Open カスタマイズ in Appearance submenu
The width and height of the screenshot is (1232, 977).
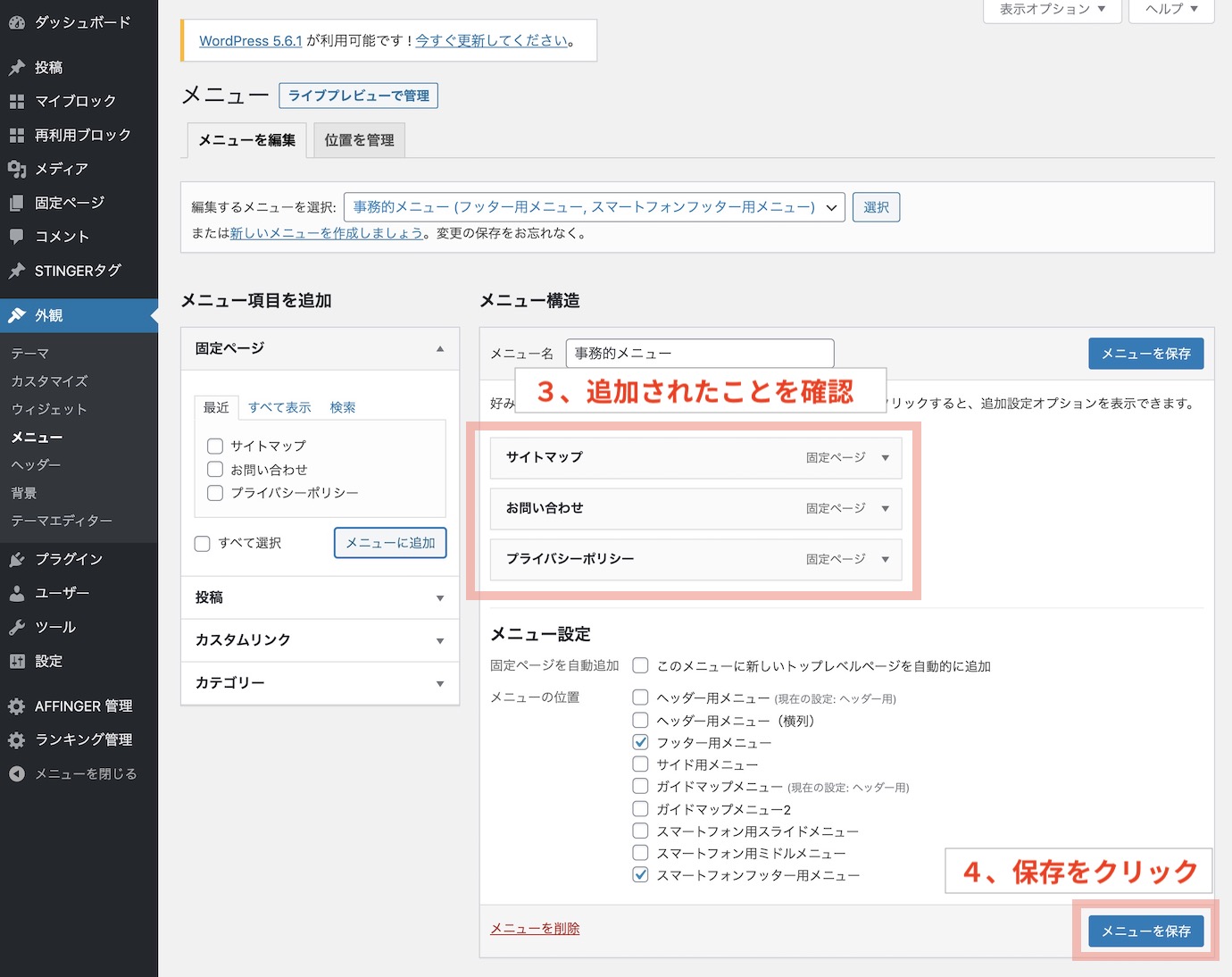coord(50,381)
